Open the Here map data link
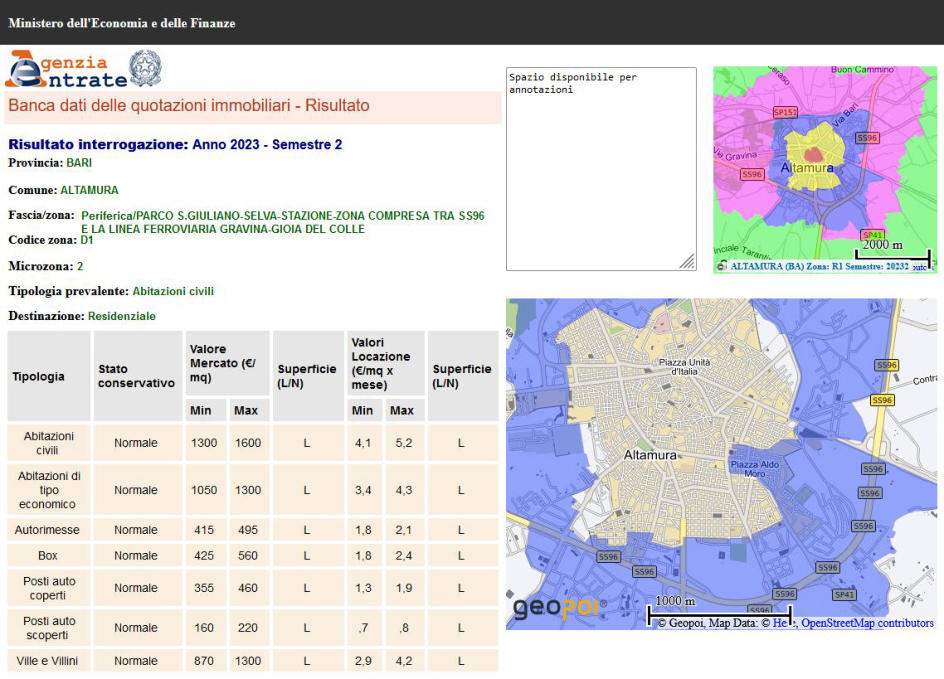 pyautogui.click(x=779, y=623)
